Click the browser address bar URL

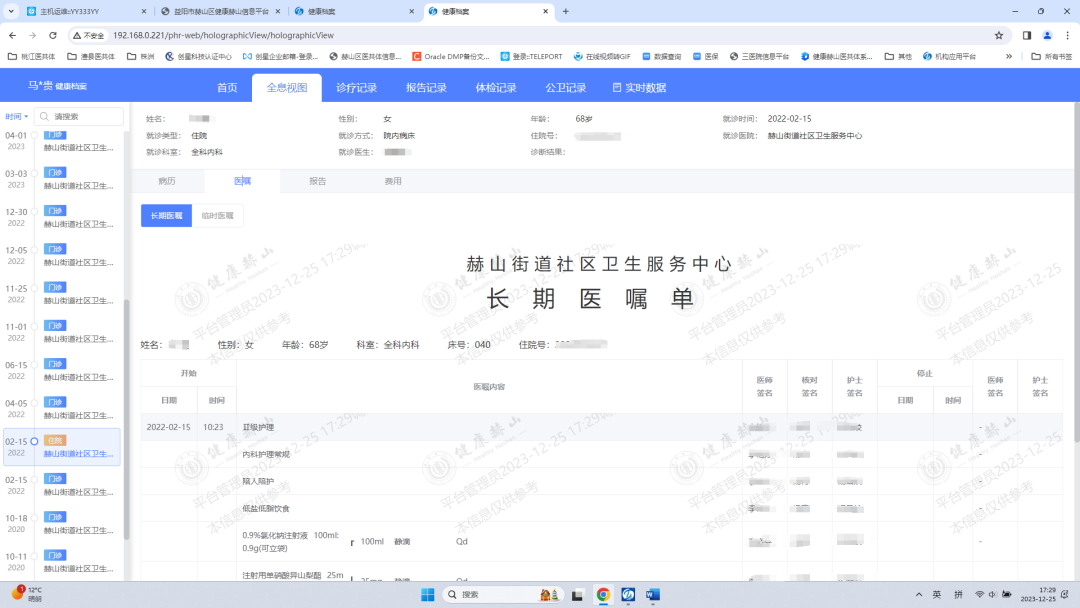point(223,35)
